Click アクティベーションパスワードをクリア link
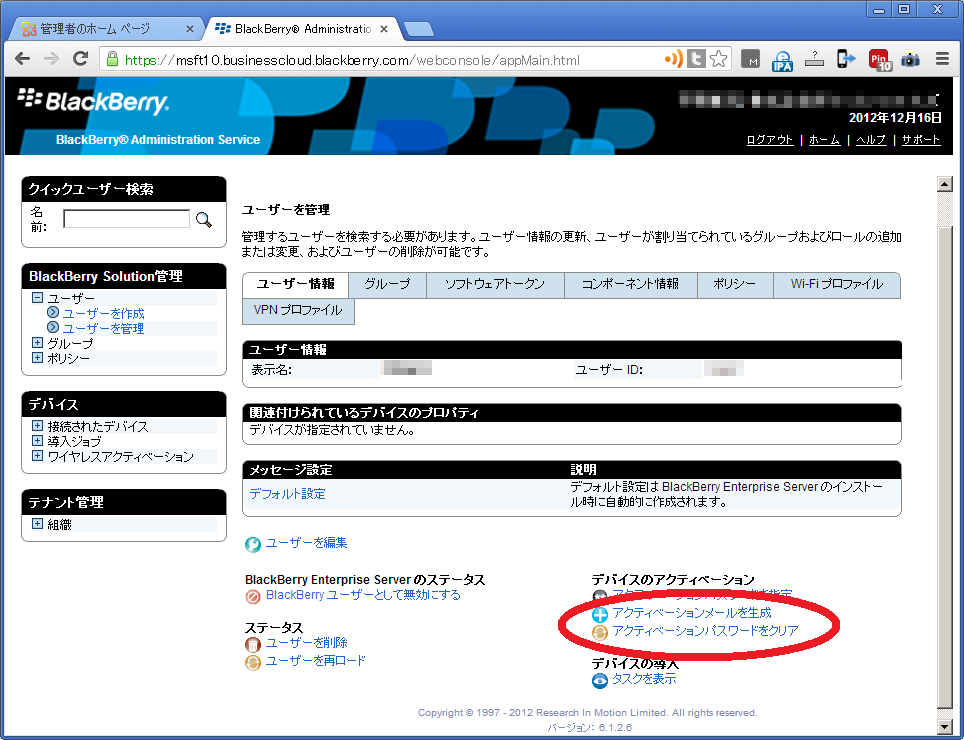This screenshot has height=740, width=964. coord(705,631)
